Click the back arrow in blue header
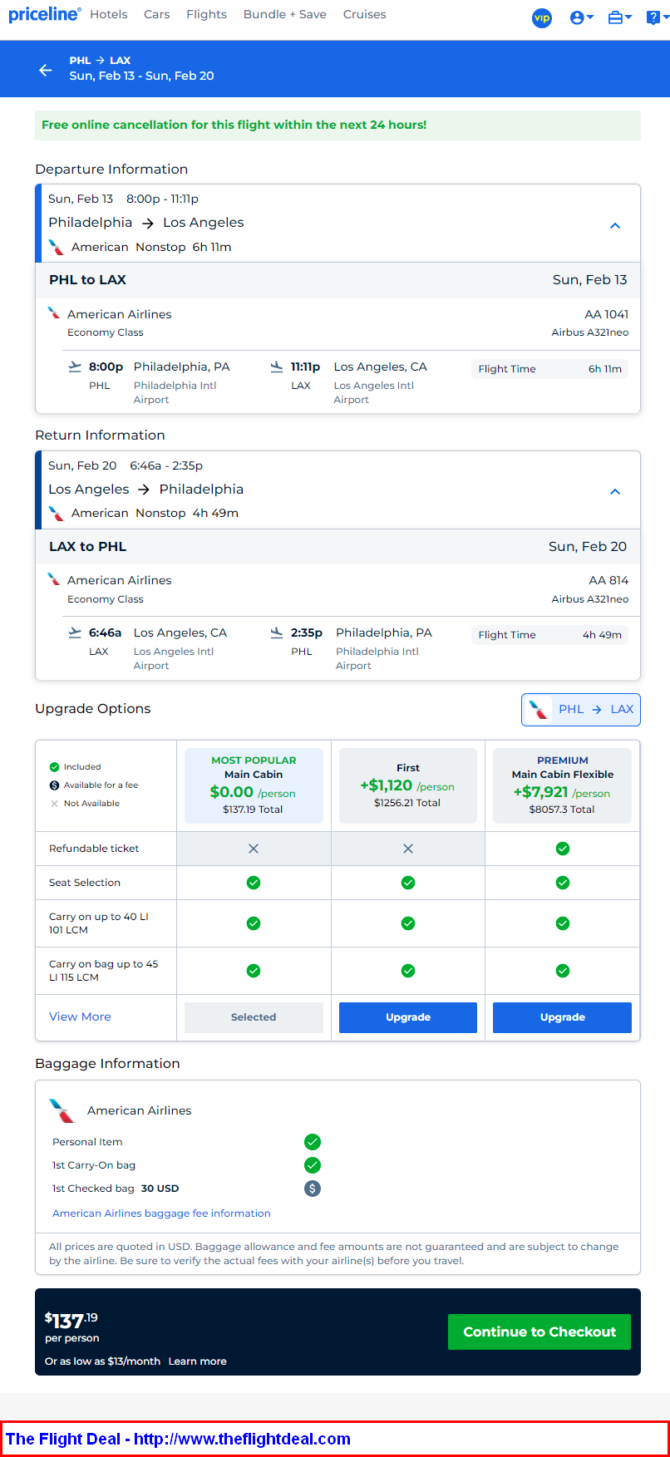670x1457 pixels. point(45,70)
